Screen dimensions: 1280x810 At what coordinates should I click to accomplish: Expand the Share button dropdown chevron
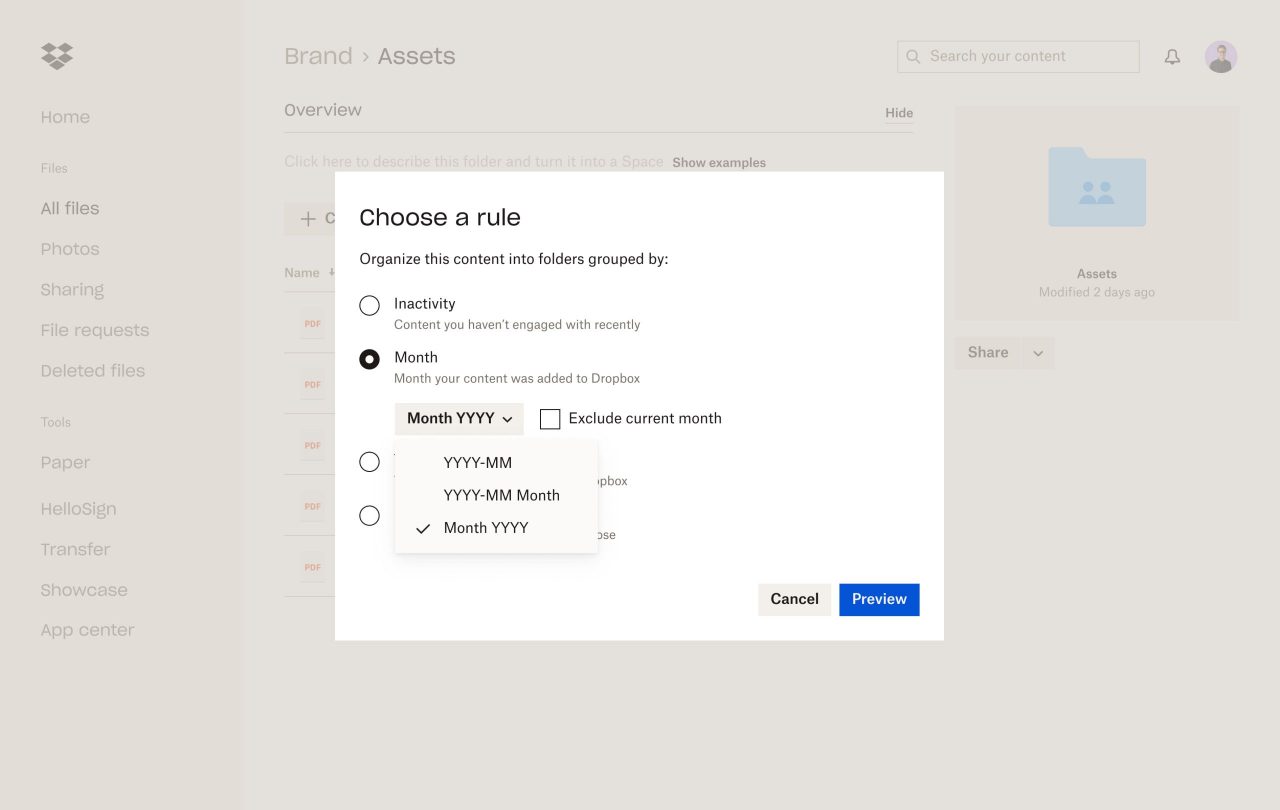click(x=1038, y=352)
